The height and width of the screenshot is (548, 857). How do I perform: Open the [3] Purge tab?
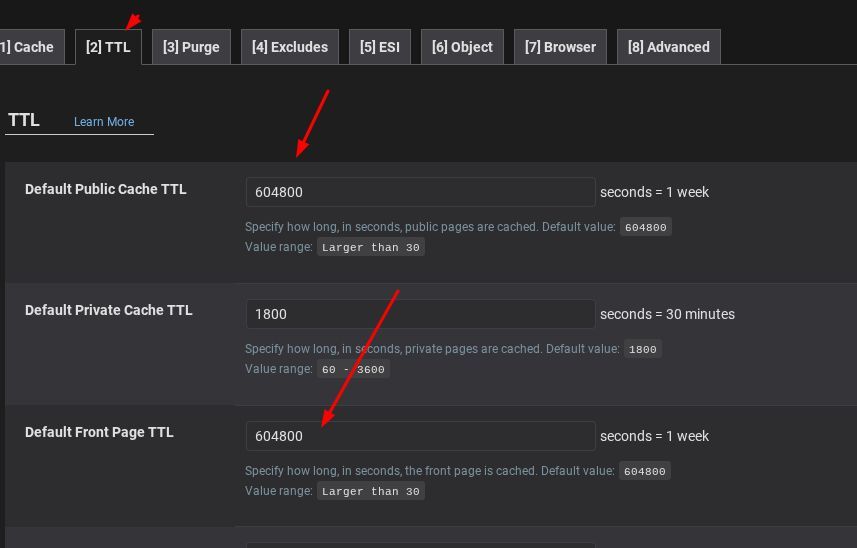tap(191, 47)
